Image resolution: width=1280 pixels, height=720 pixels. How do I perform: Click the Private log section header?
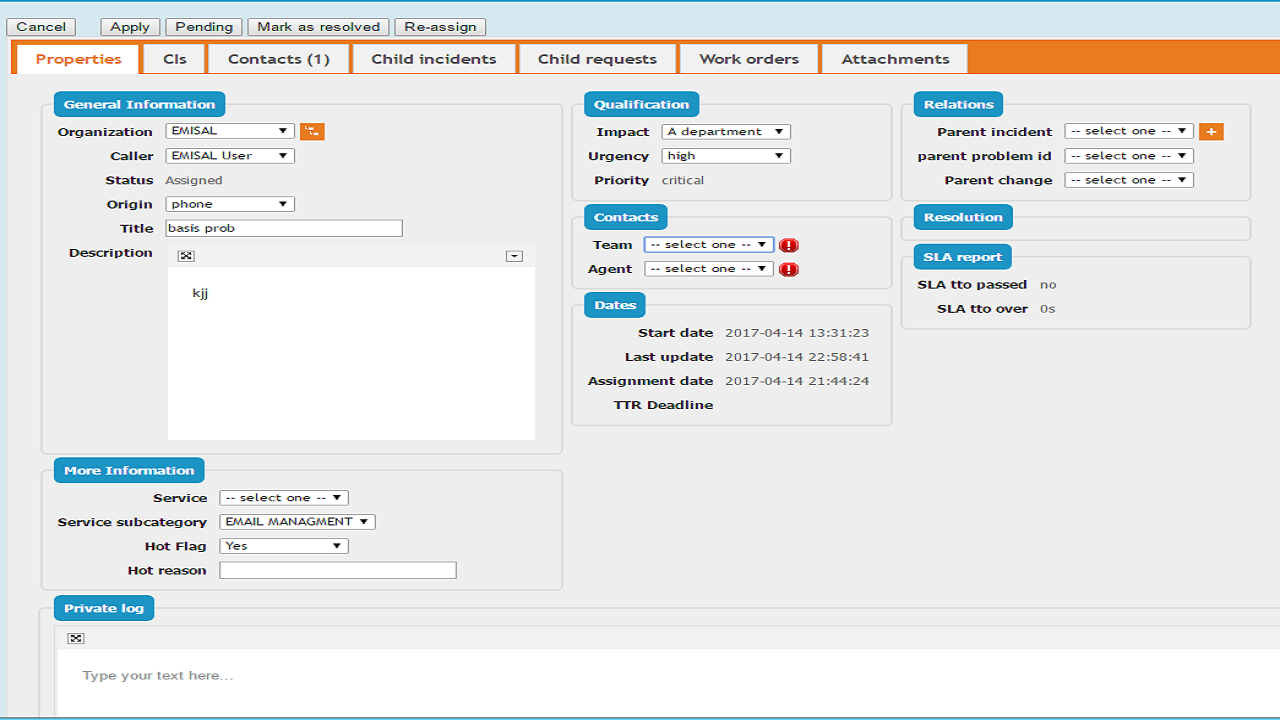pos(104,608)
